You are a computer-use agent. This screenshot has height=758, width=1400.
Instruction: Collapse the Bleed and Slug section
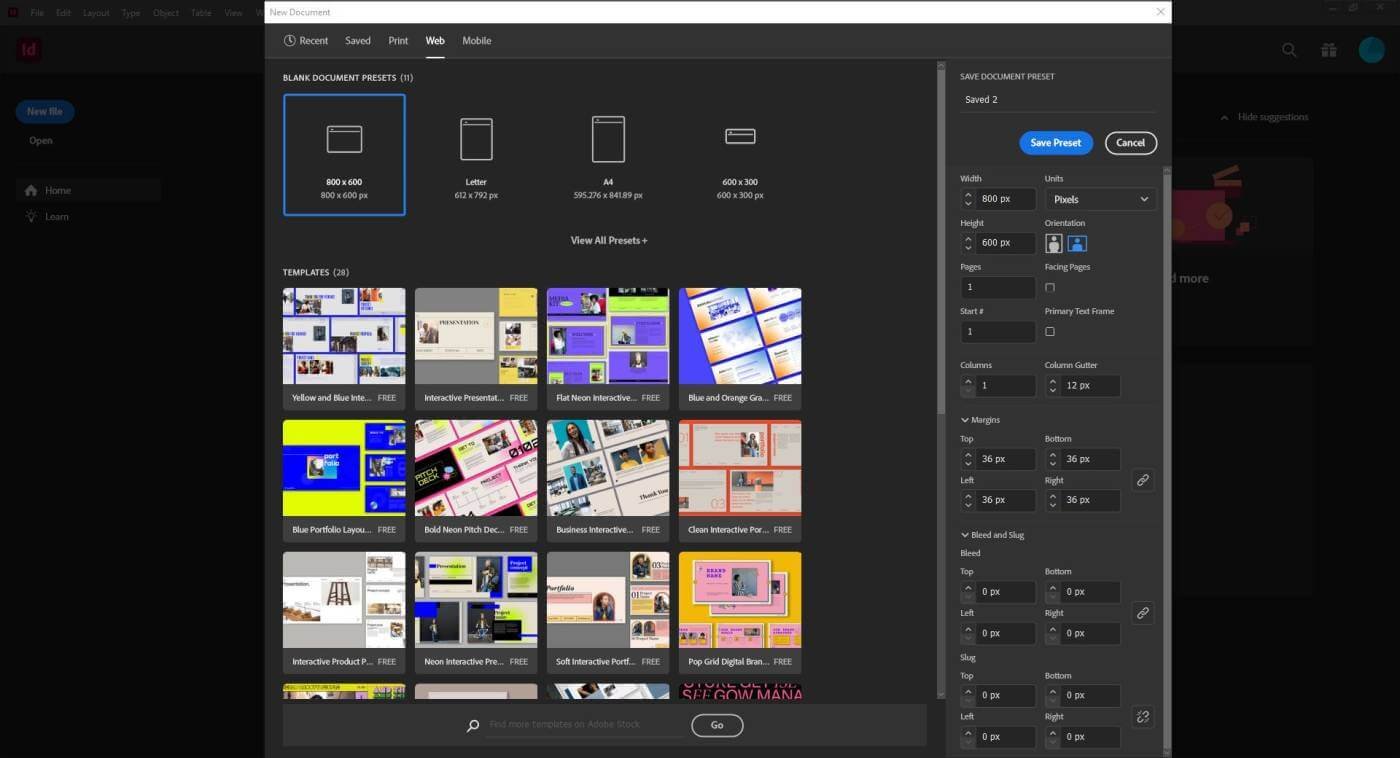point(992,535)
